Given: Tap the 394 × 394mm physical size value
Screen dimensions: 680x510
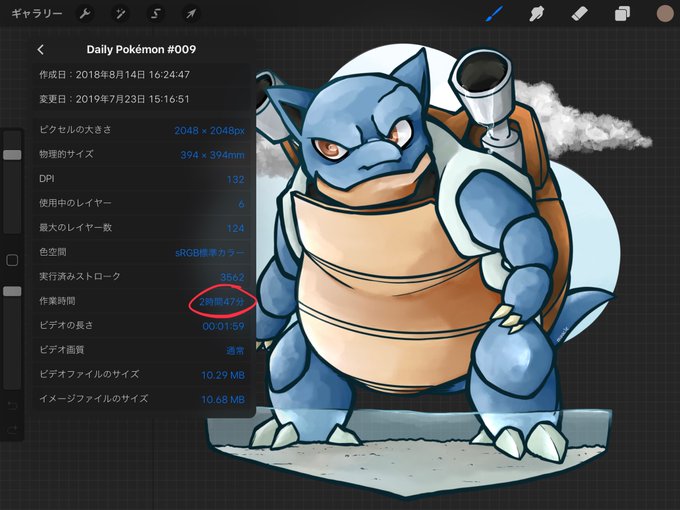Looking at the screenshot, I should [x=212, y=155].
